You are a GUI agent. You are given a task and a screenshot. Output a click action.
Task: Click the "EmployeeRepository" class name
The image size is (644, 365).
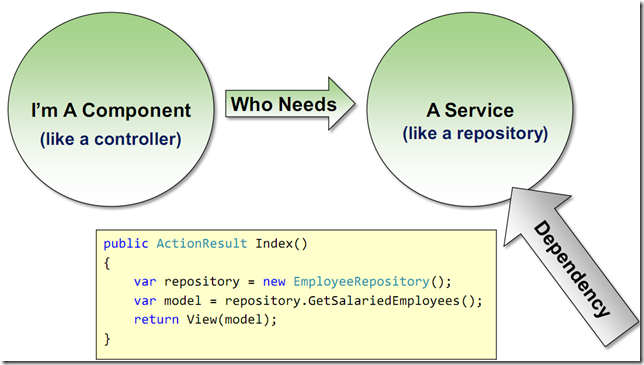point(361,282)
